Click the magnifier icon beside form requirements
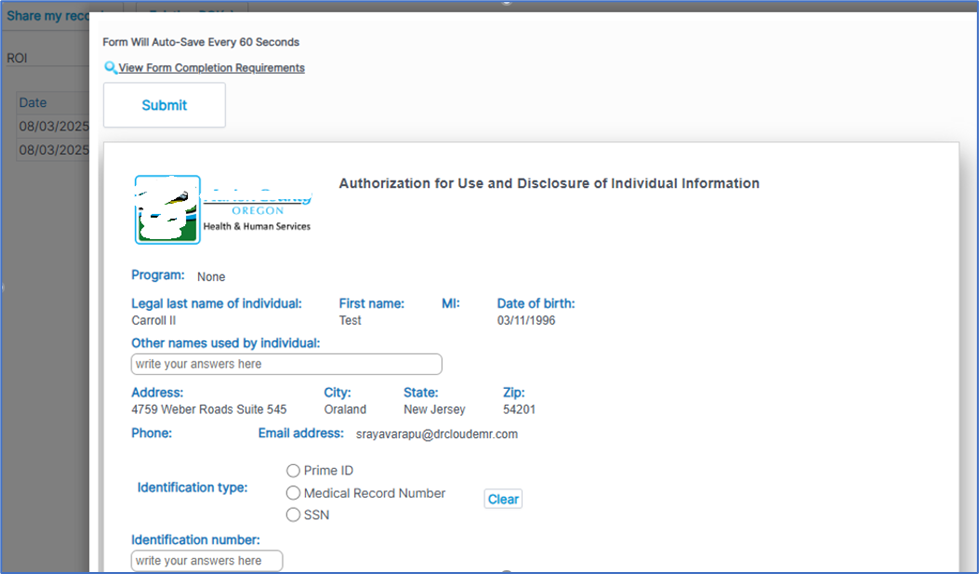The width and height of the screenshot is (979, 574). 110,68
